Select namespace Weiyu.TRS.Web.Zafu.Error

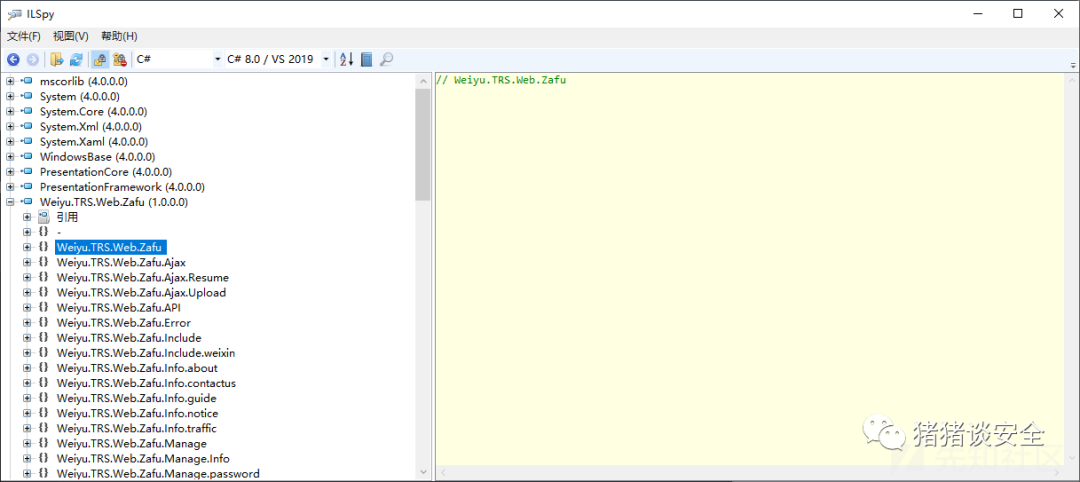(123, 323)
